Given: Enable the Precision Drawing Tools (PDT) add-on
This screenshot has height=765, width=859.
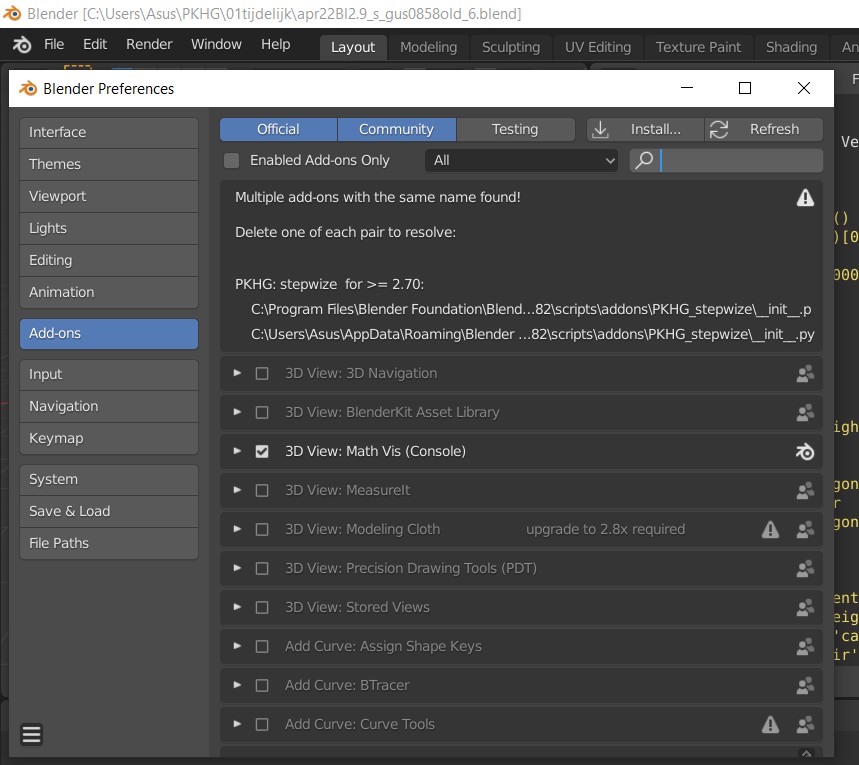Looking at the screenshot, I should click(262, 568).
